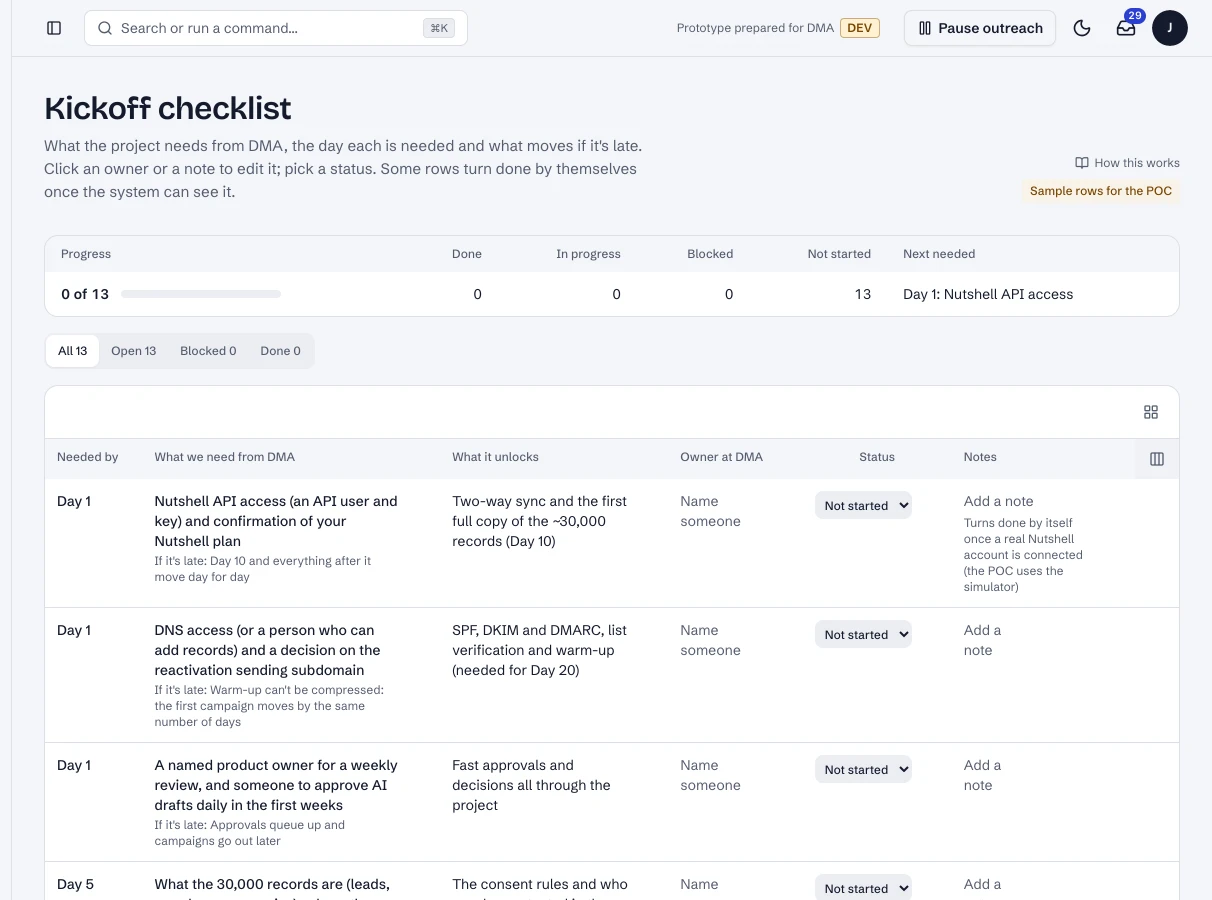The image size is (1212, 900).
Task: Select the Blocked 0 tab
Action: point(208,351)
